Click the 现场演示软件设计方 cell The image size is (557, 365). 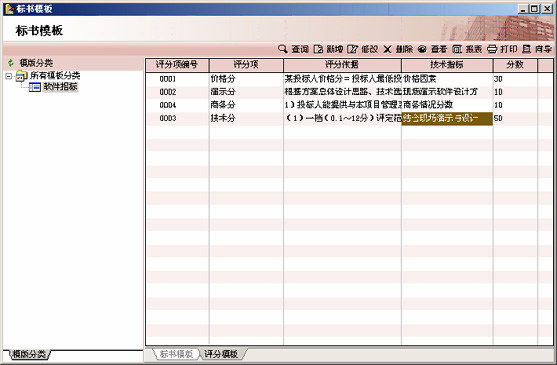coord(447,92)
